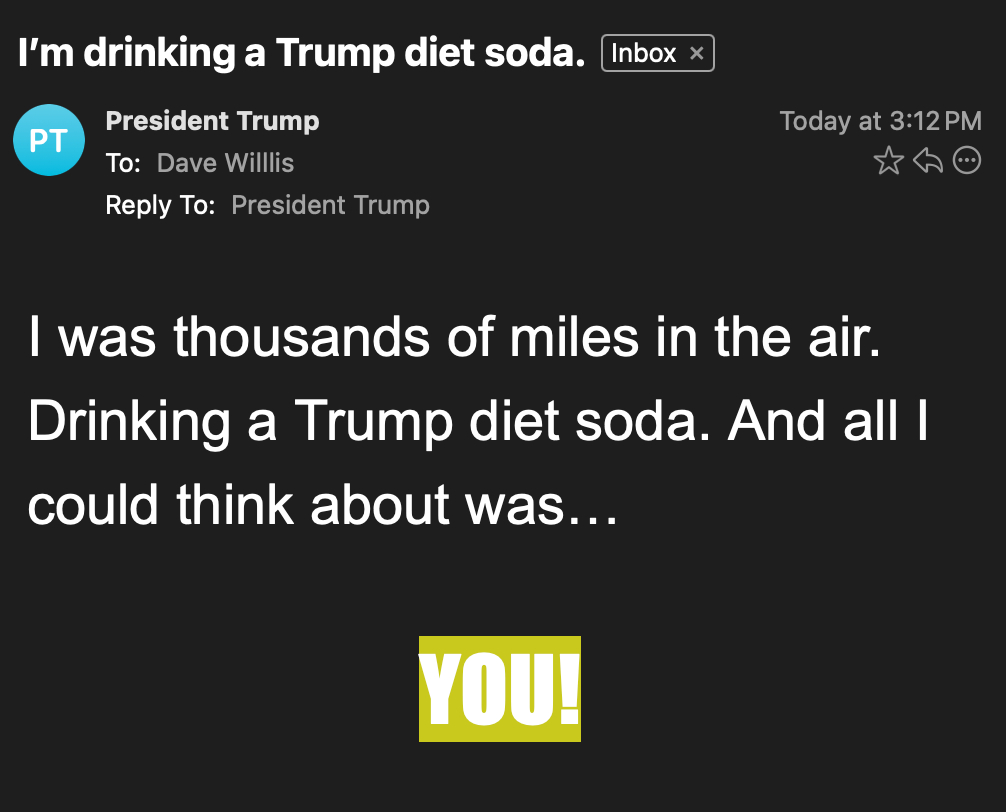Click the "Reply To:" field label

(160, 205)
